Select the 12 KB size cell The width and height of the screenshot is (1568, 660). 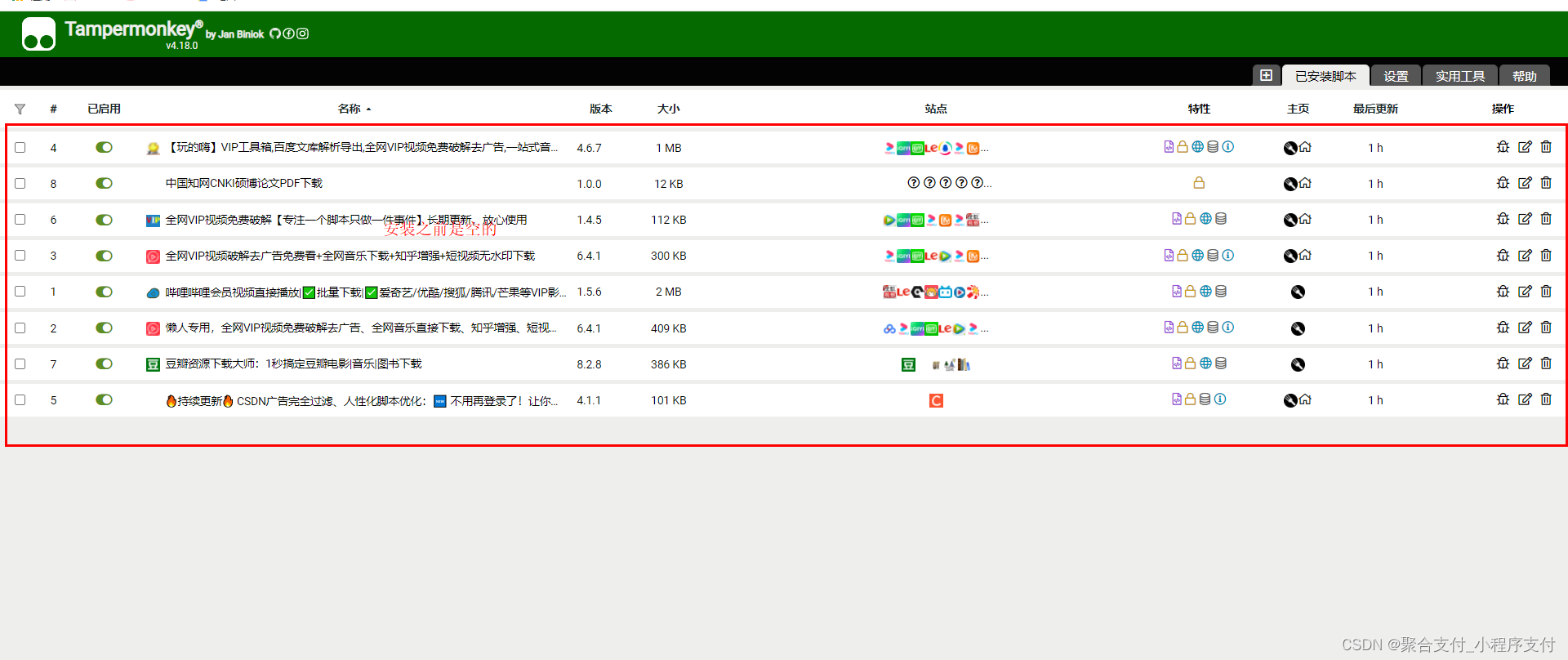tap(668, 184)
